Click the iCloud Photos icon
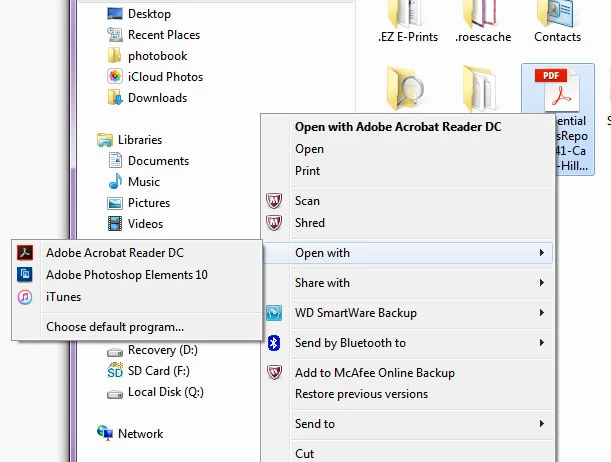Viewport: 611px width, 462px height. point(115,76)
